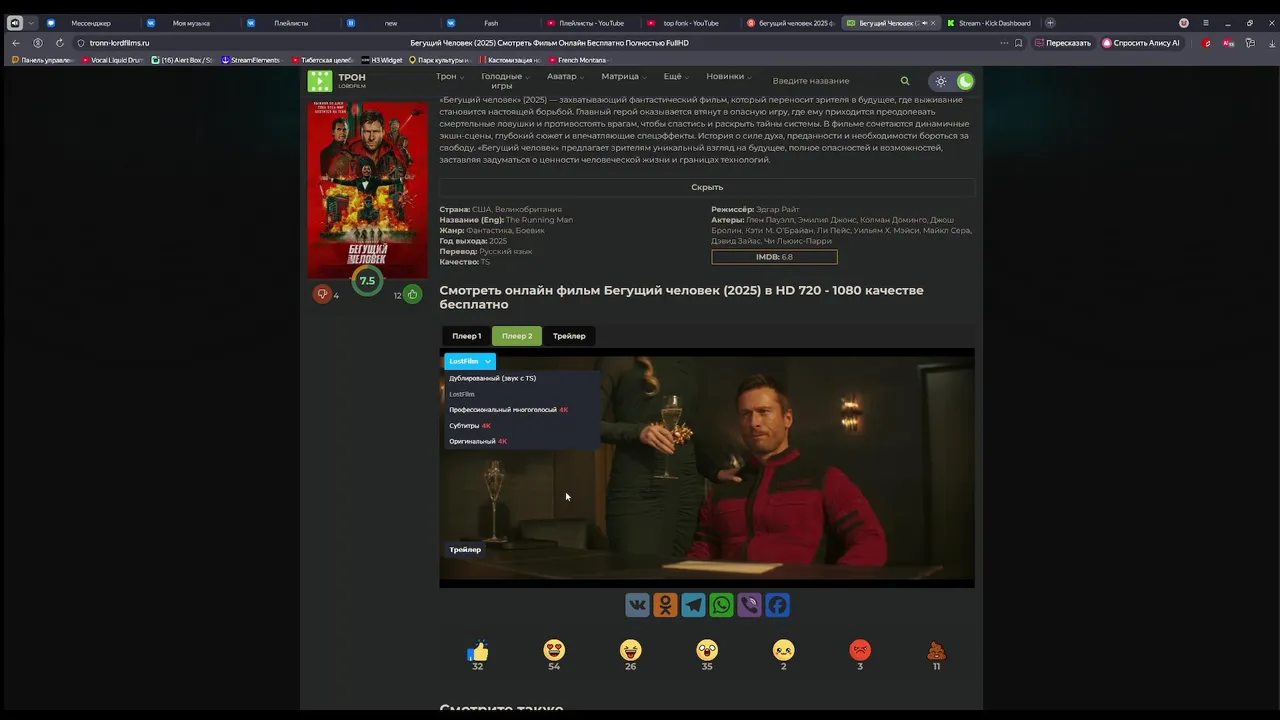Screen dimensions: 1280x720
Task: Select Оригинальный 4K audio option
Action: (478, 441)
